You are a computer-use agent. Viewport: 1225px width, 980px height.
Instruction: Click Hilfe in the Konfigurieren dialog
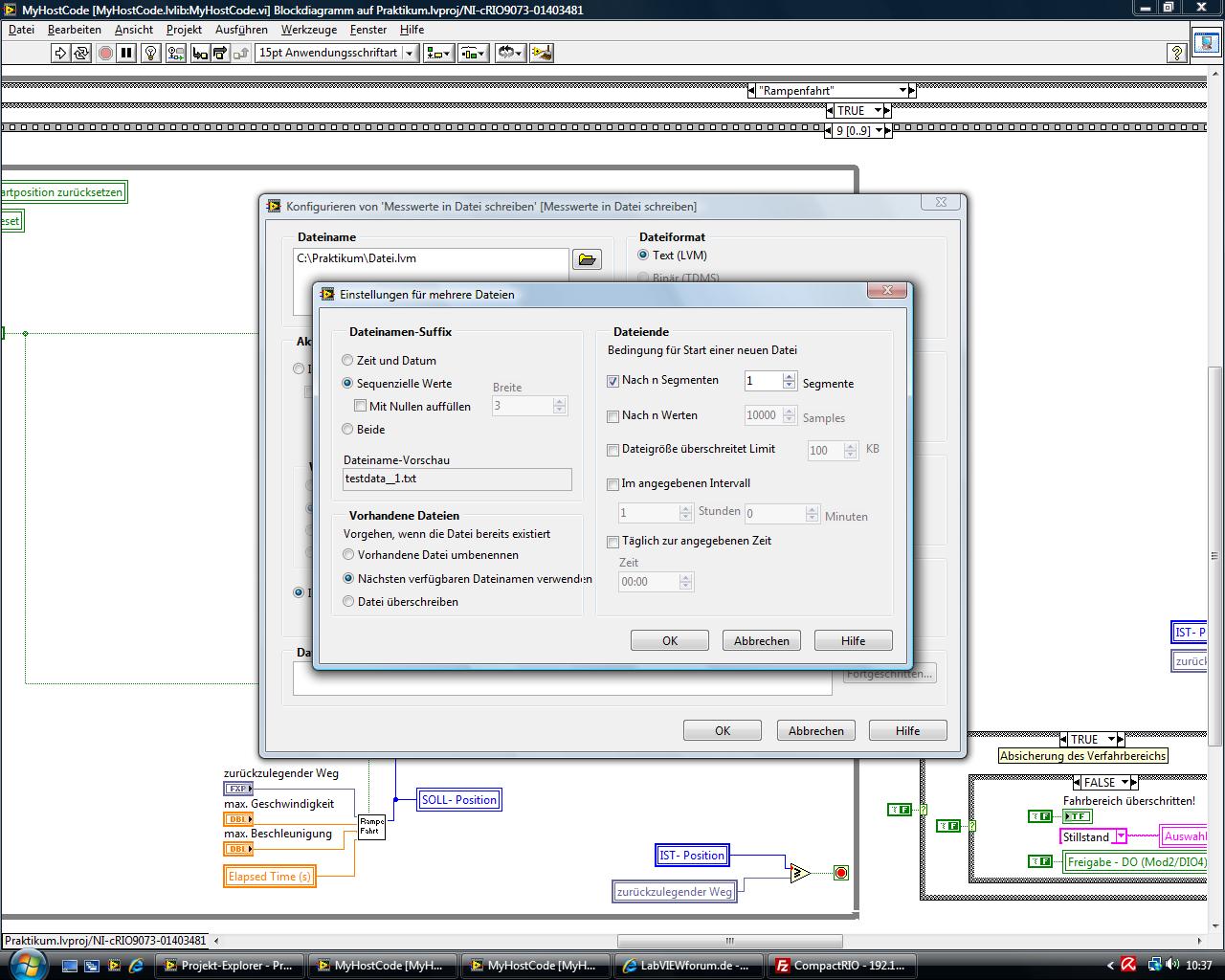point(908,731)
